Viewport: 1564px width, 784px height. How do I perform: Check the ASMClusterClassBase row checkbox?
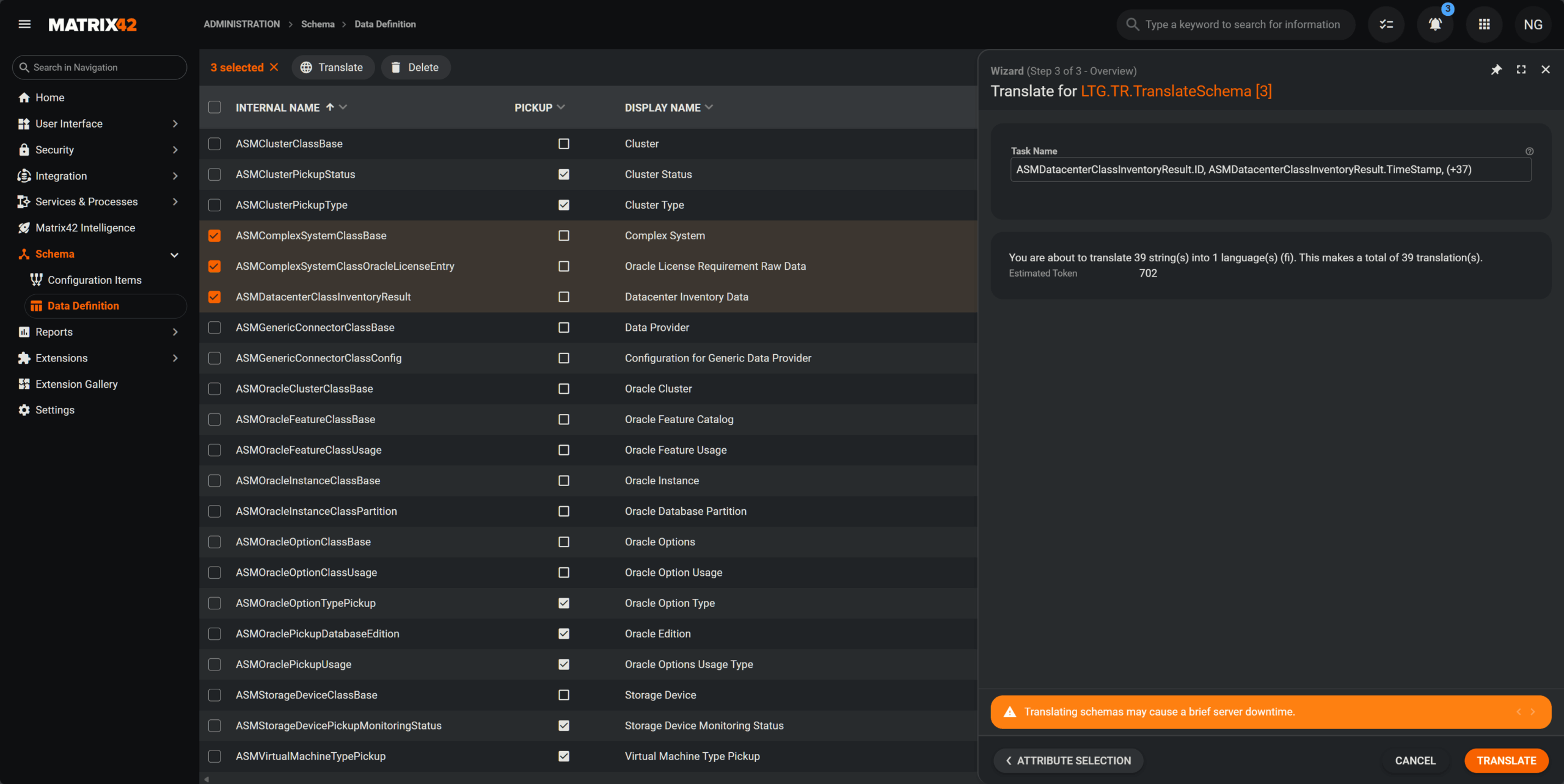tap(214, 144)
